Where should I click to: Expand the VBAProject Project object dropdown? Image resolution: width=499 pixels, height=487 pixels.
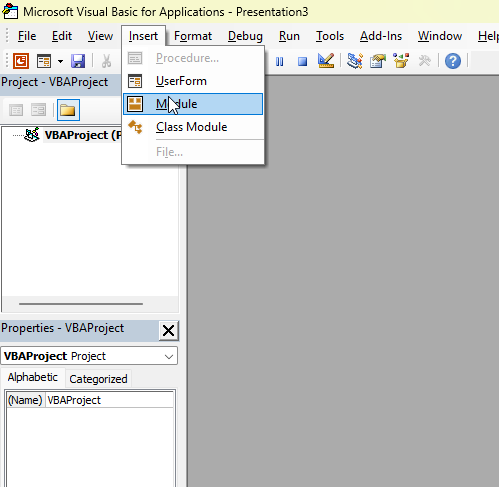tap(169, 357)
